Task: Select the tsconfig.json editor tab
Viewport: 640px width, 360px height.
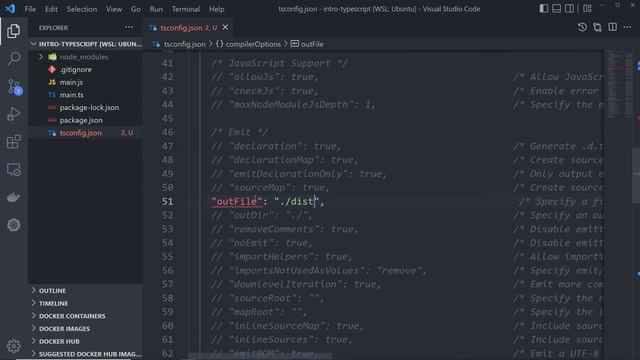Action: point(188,27)
